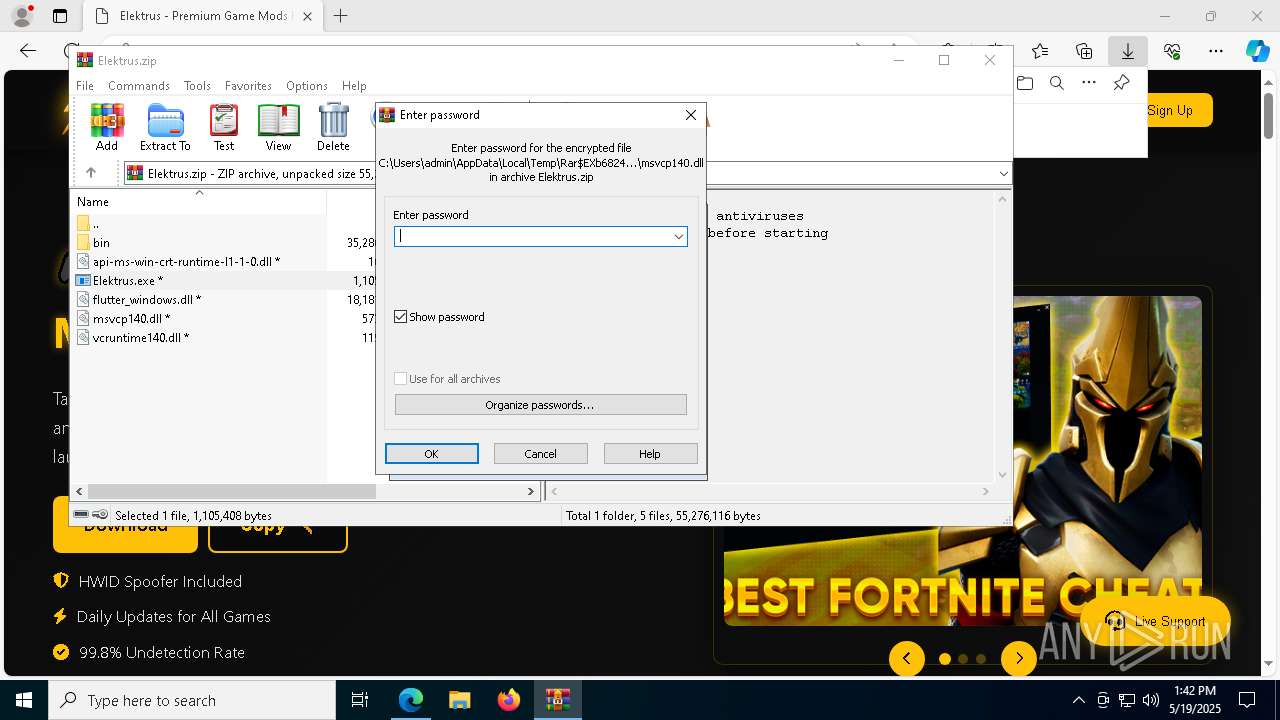The width and height of the screenshot is (1280, 720).
Task: Click the View toolbar icon
Action: [x=278, y=127]
